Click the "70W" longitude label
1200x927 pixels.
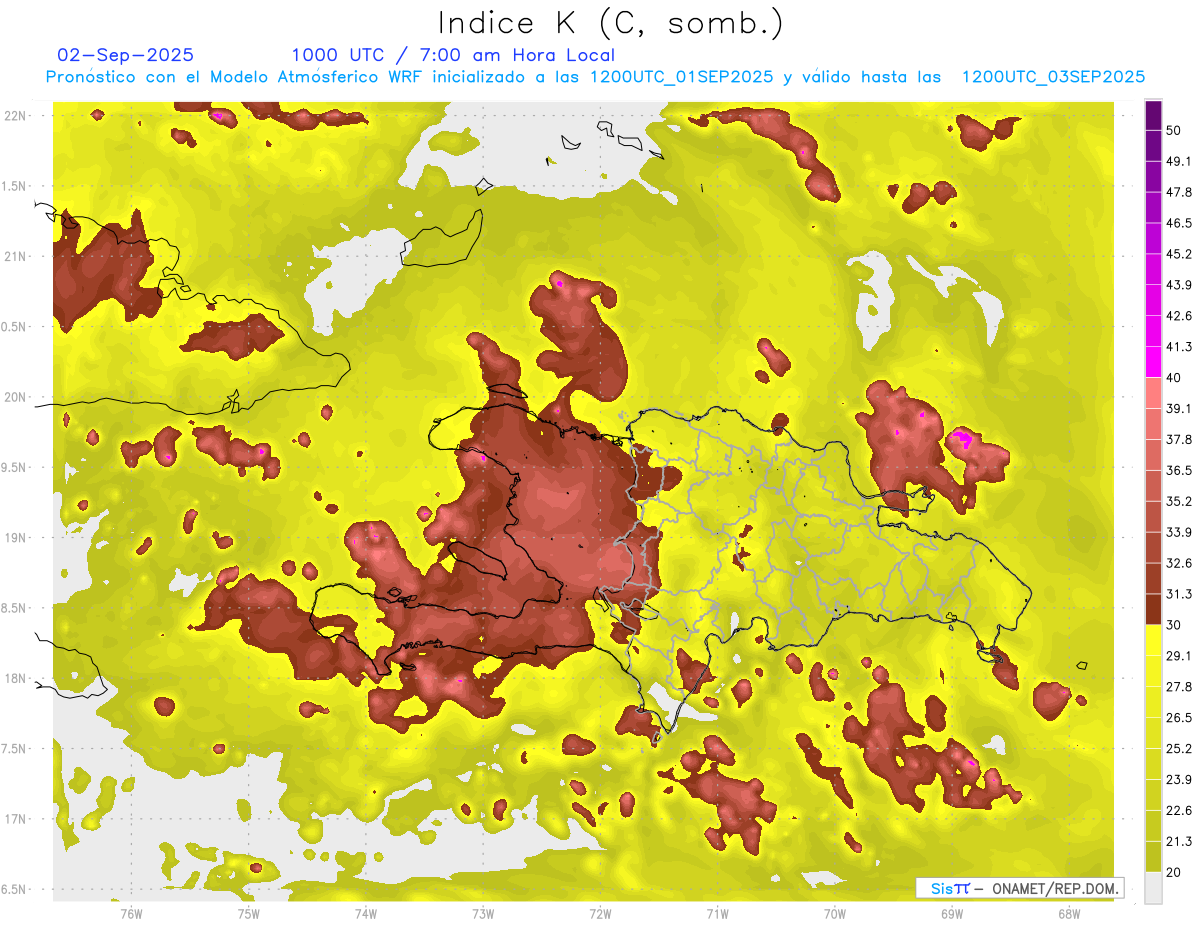pos(834,913)
